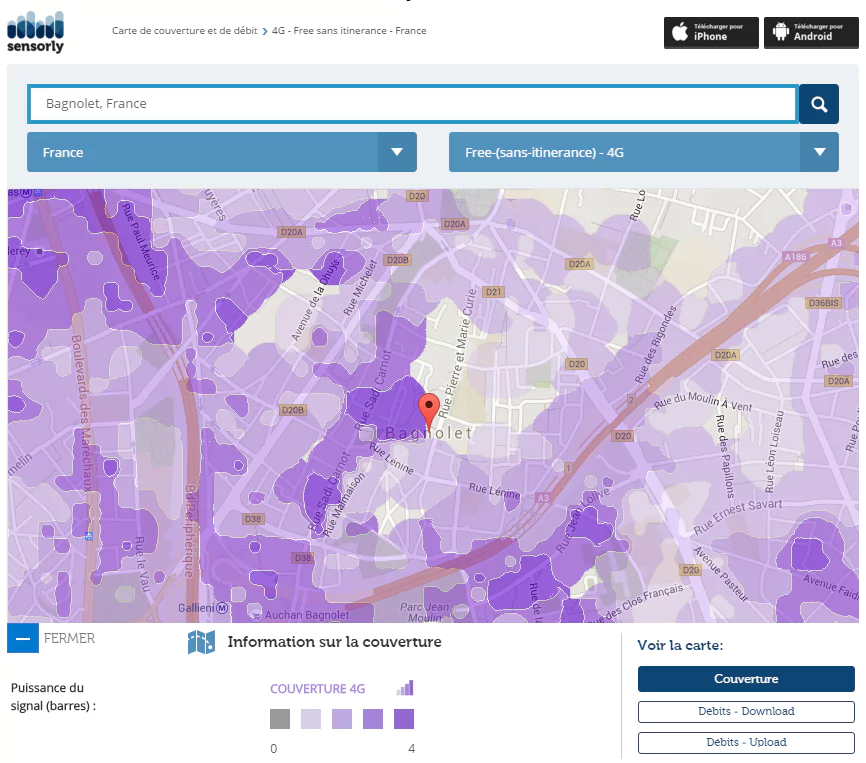The width and height of the screenshot is (866, 763).
Task: Download the iPhone app
Action: [x=711, y=32]
